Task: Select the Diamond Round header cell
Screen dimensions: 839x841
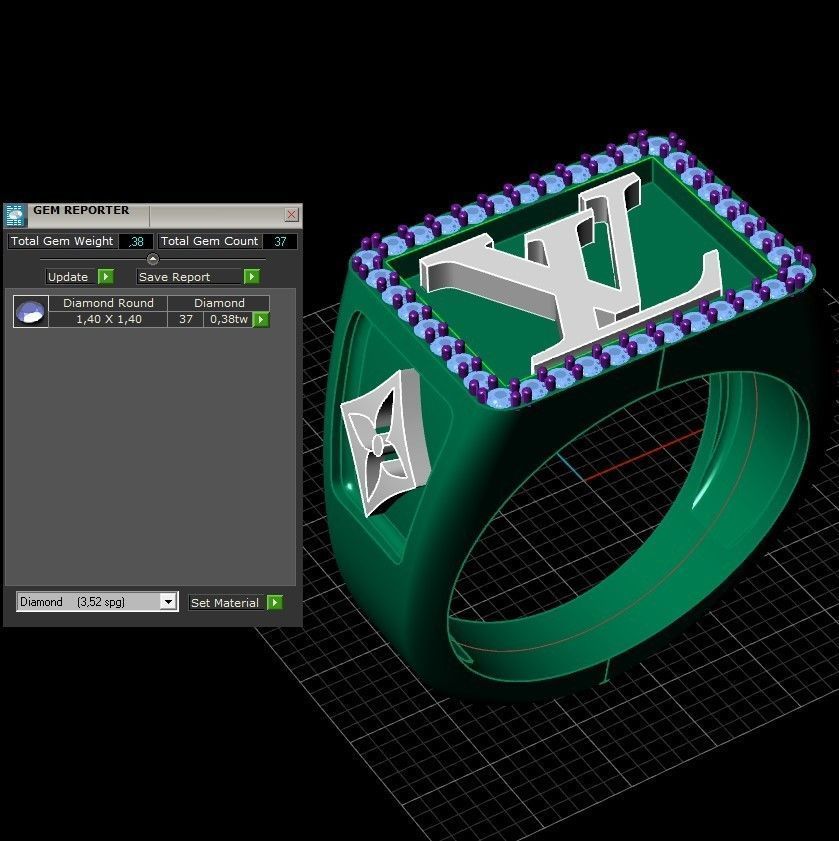Action: coord(108,303)
